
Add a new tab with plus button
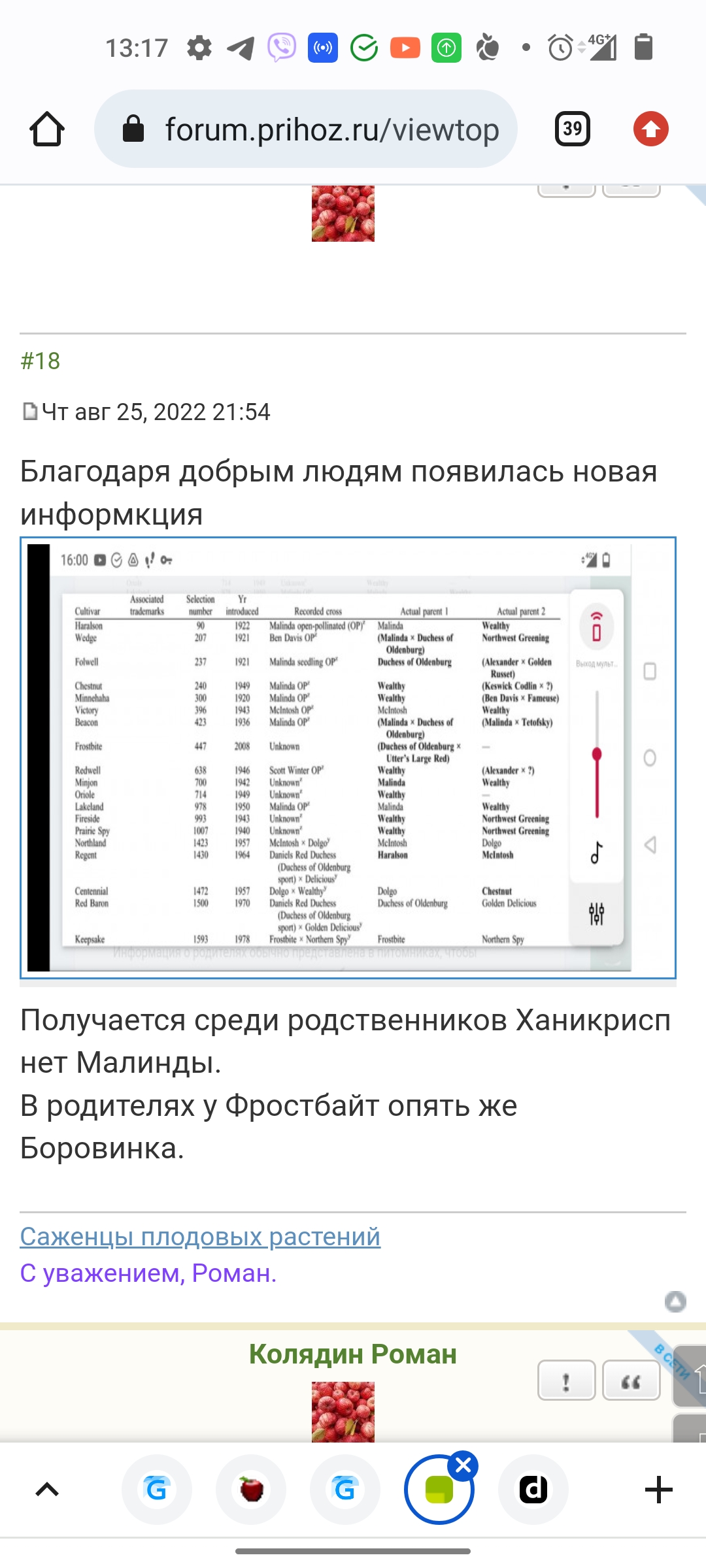tap(658, 1490)
